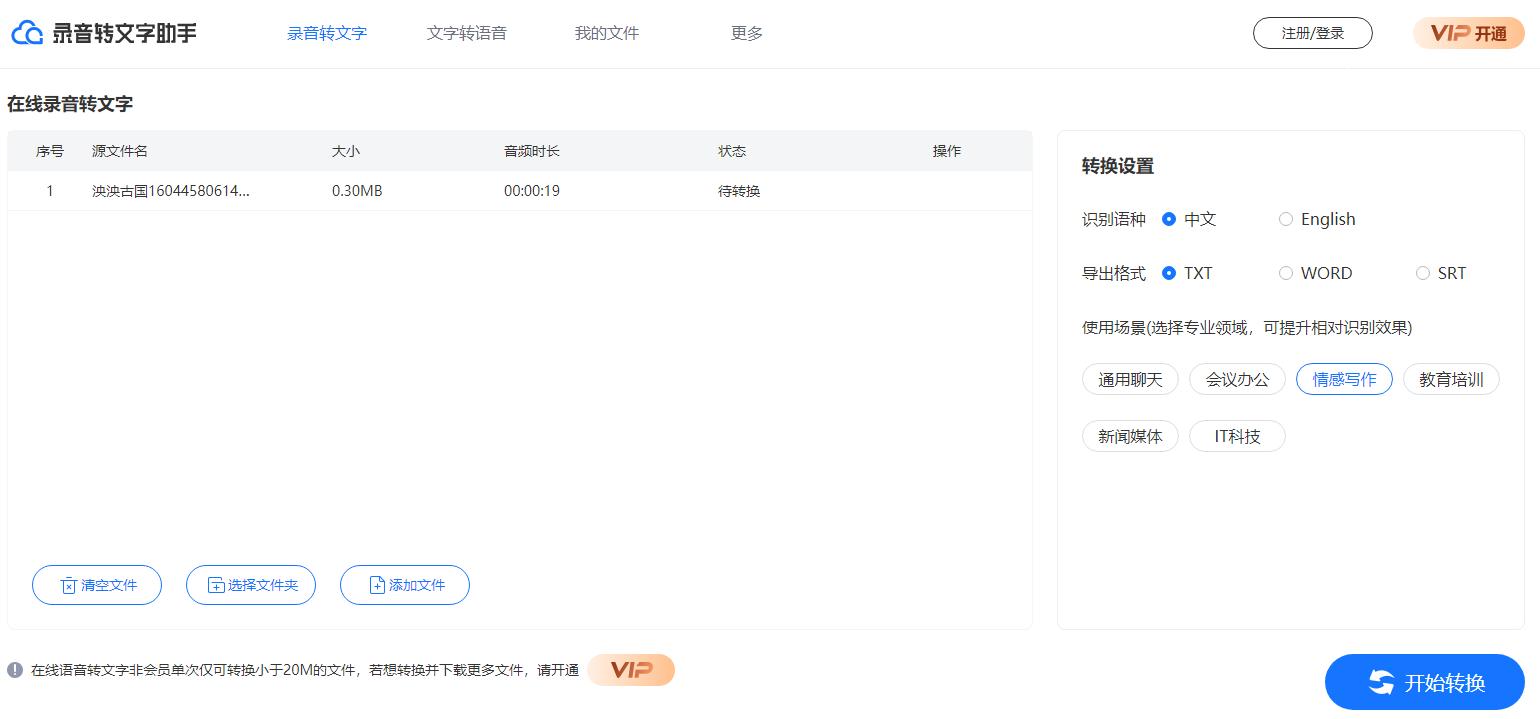Click the 开始转换 button
Image resolution: width=1540 pixels, height=719 pixels.
(x=1424, y=682)
